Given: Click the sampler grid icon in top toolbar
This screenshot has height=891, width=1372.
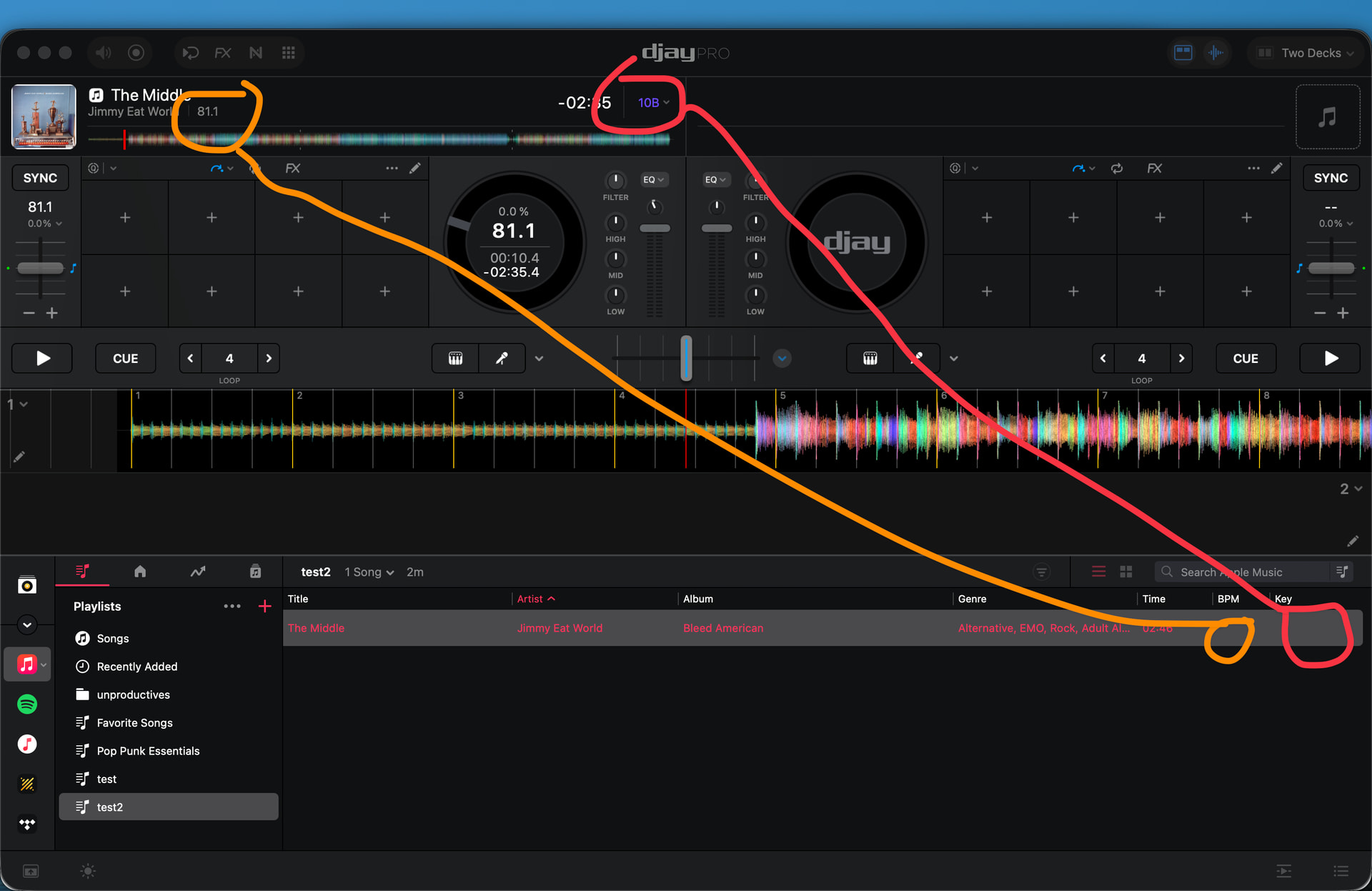Looking at the screenshot, I should (x=289, y=53).
